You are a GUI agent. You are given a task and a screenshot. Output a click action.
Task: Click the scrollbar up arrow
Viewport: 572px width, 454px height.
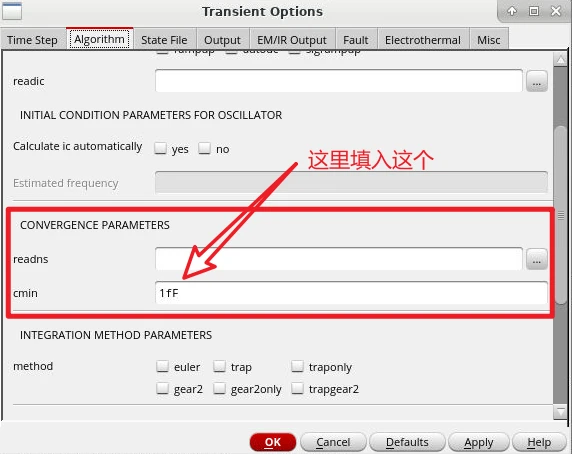560,59
